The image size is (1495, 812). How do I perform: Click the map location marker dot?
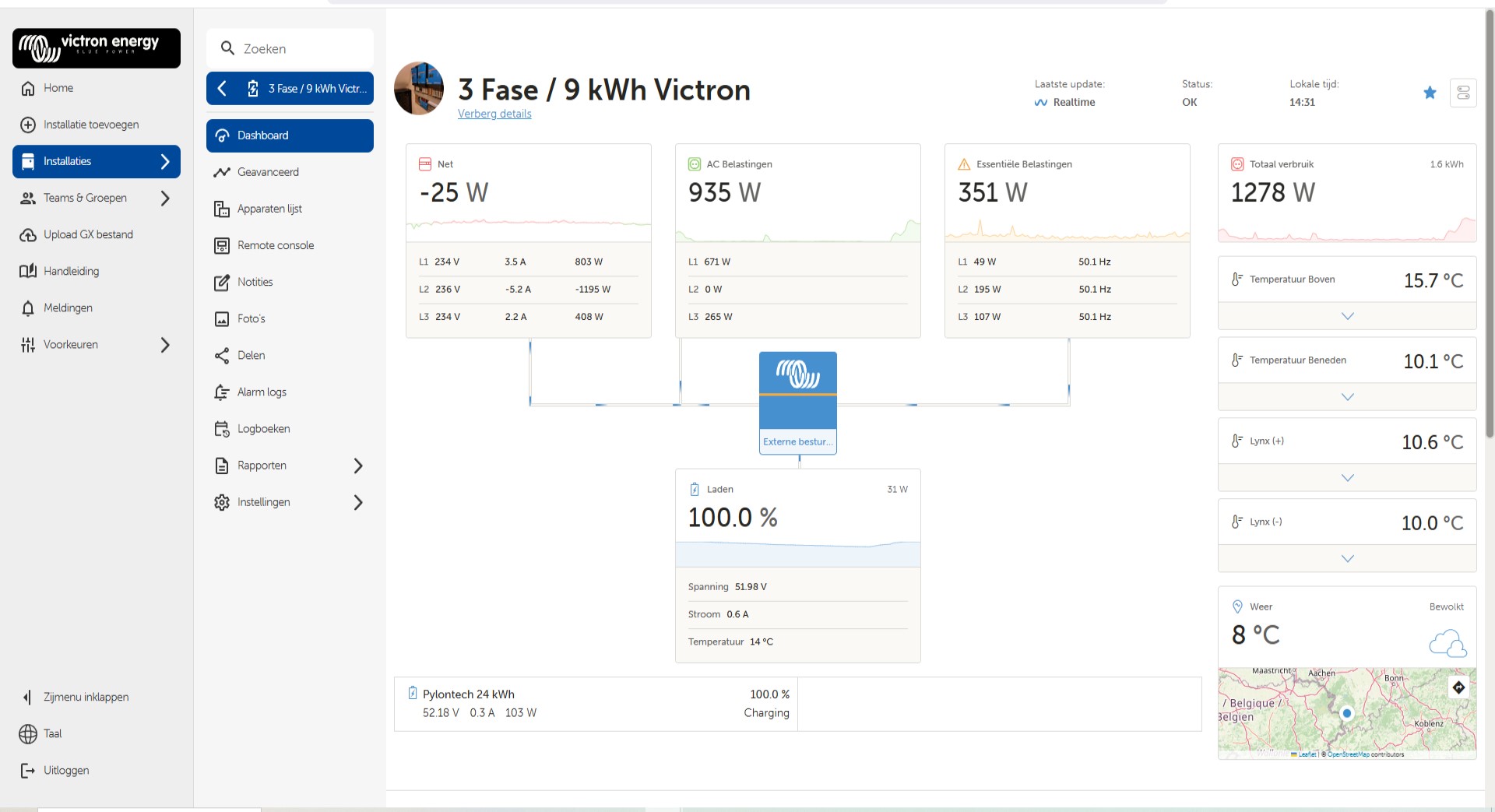click(x=1347, y=713)
